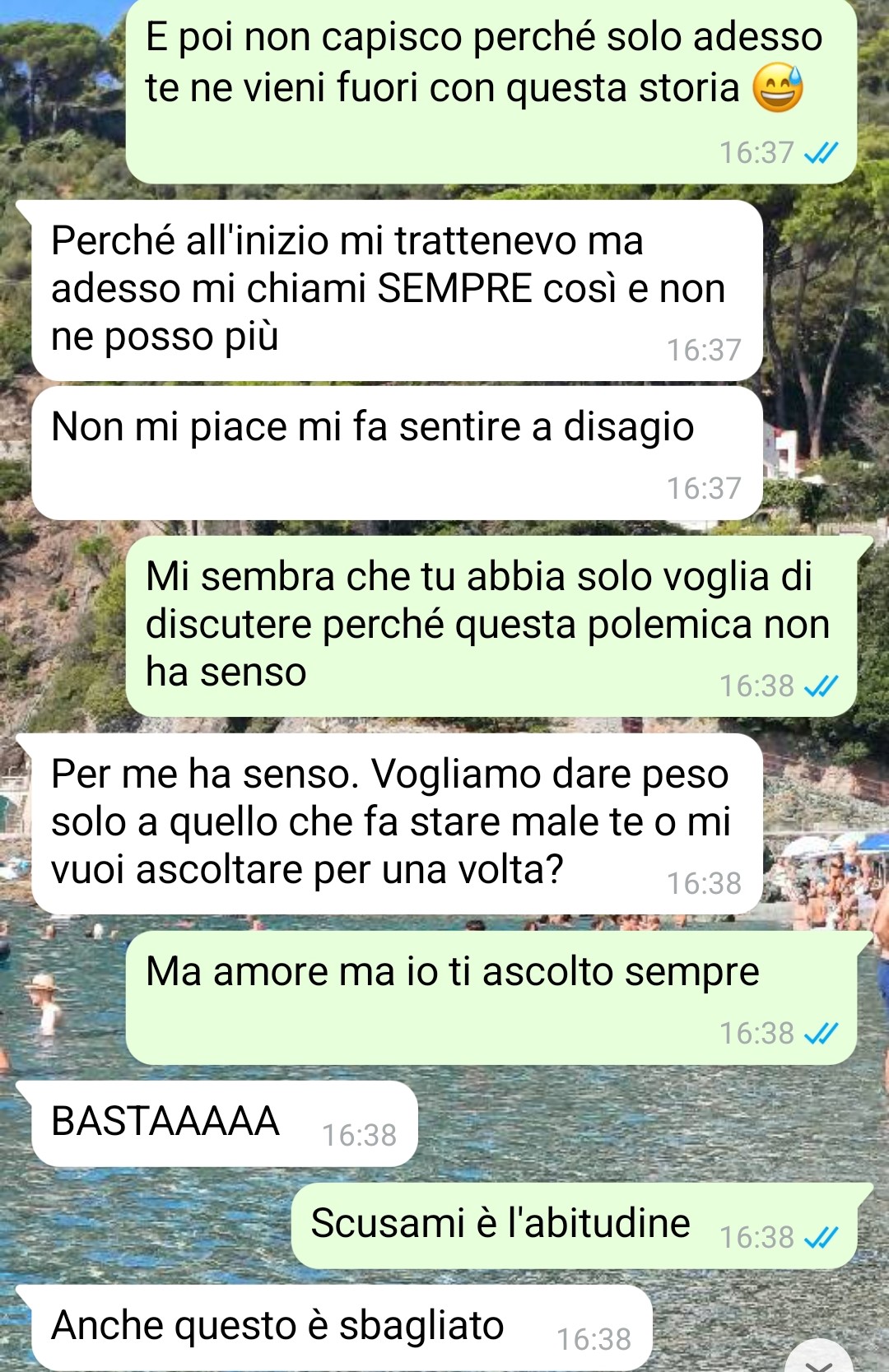Select the 'BASTAAAAA' message bubble
The height and width of the screenshot is (1372, 889).
tap(224, 1123)
